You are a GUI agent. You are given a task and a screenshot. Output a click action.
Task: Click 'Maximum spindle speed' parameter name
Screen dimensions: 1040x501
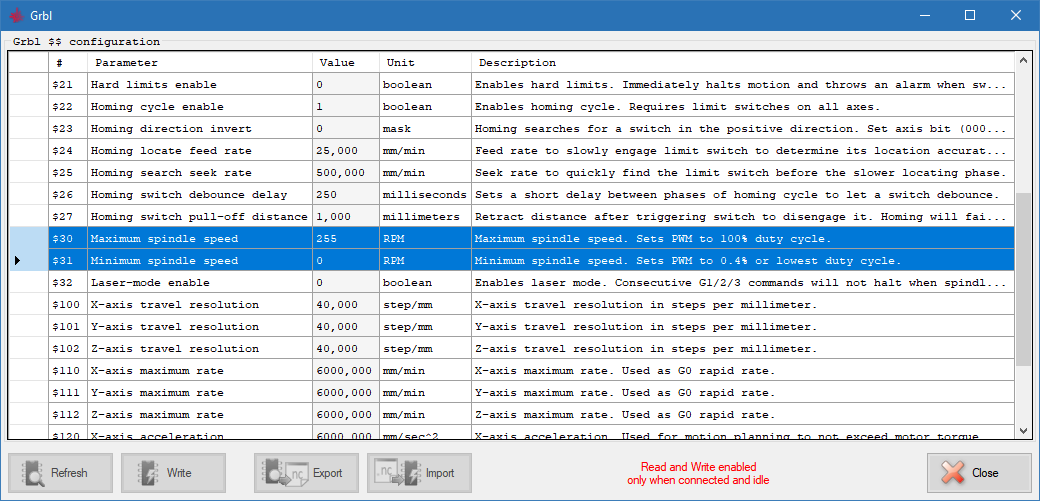(x=164, y=238)
